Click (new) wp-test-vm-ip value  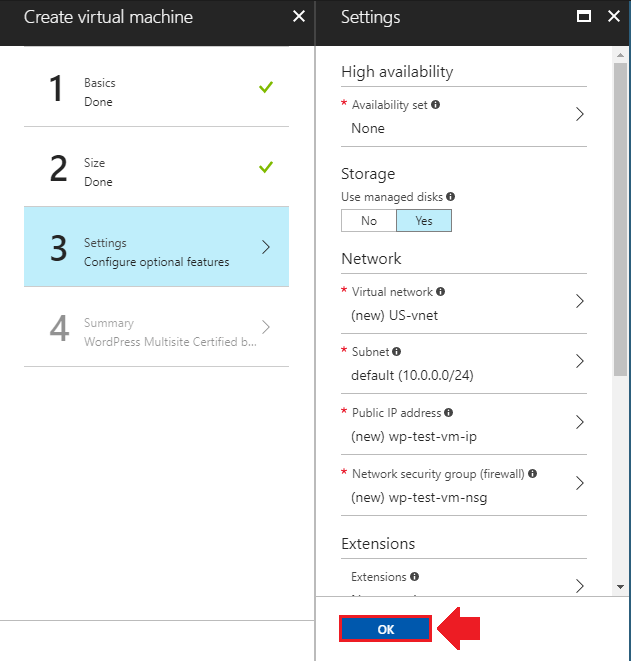pyautogui.click(x=414, y=436)
